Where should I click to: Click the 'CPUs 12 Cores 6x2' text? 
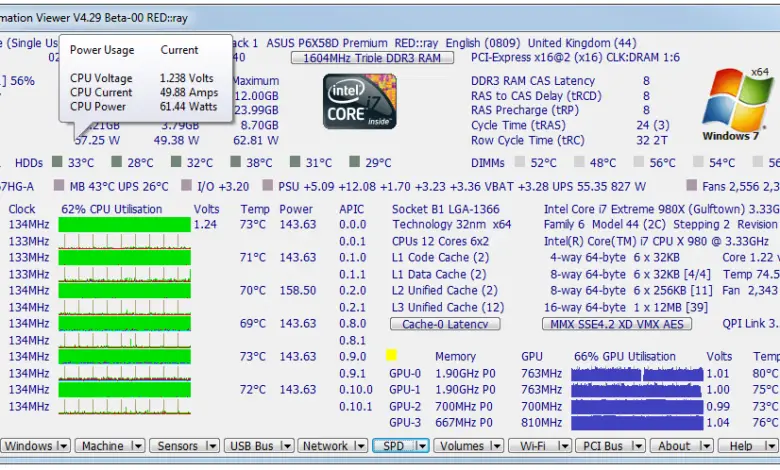440,241
